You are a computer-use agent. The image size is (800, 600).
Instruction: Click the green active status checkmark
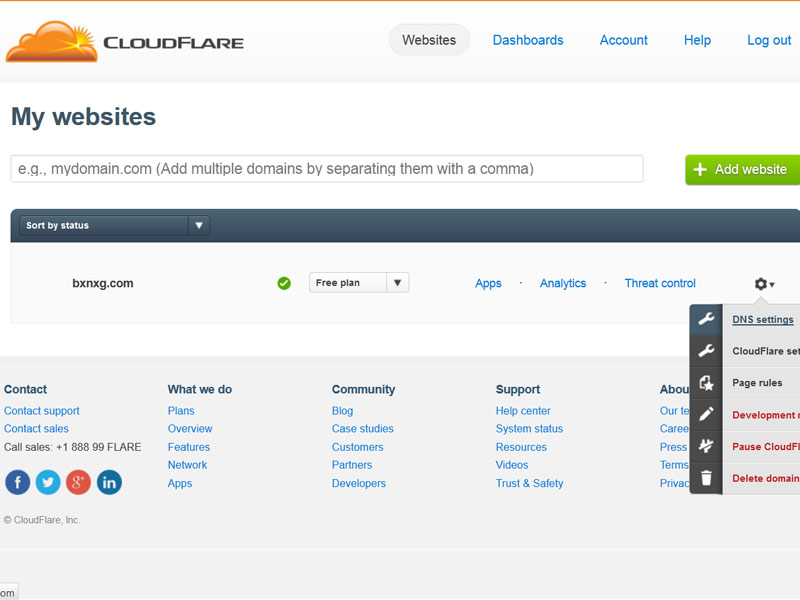pos(284,283)
